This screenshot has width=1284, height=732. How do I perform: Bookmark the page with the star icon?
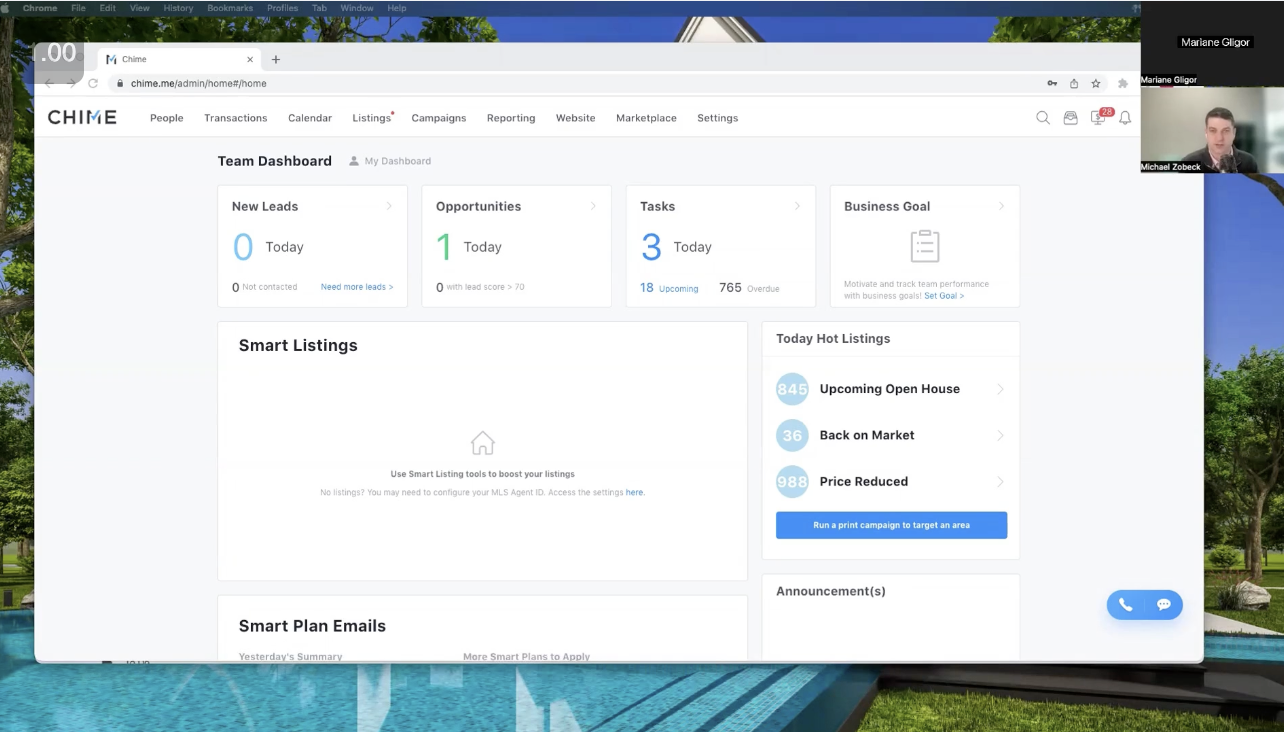(x=1095, y=83)
